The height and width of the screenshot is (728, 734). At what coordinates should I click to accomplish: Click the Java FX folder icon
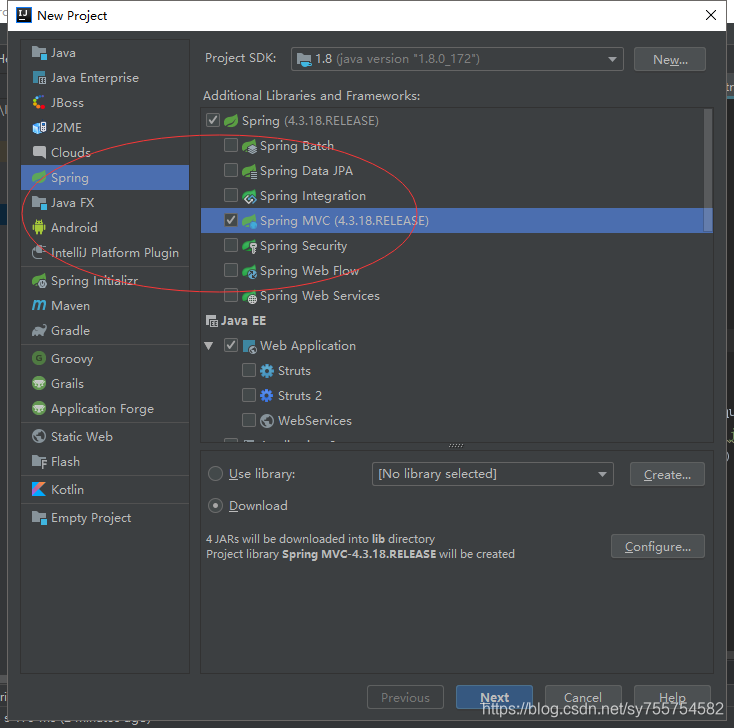point(39,203)
